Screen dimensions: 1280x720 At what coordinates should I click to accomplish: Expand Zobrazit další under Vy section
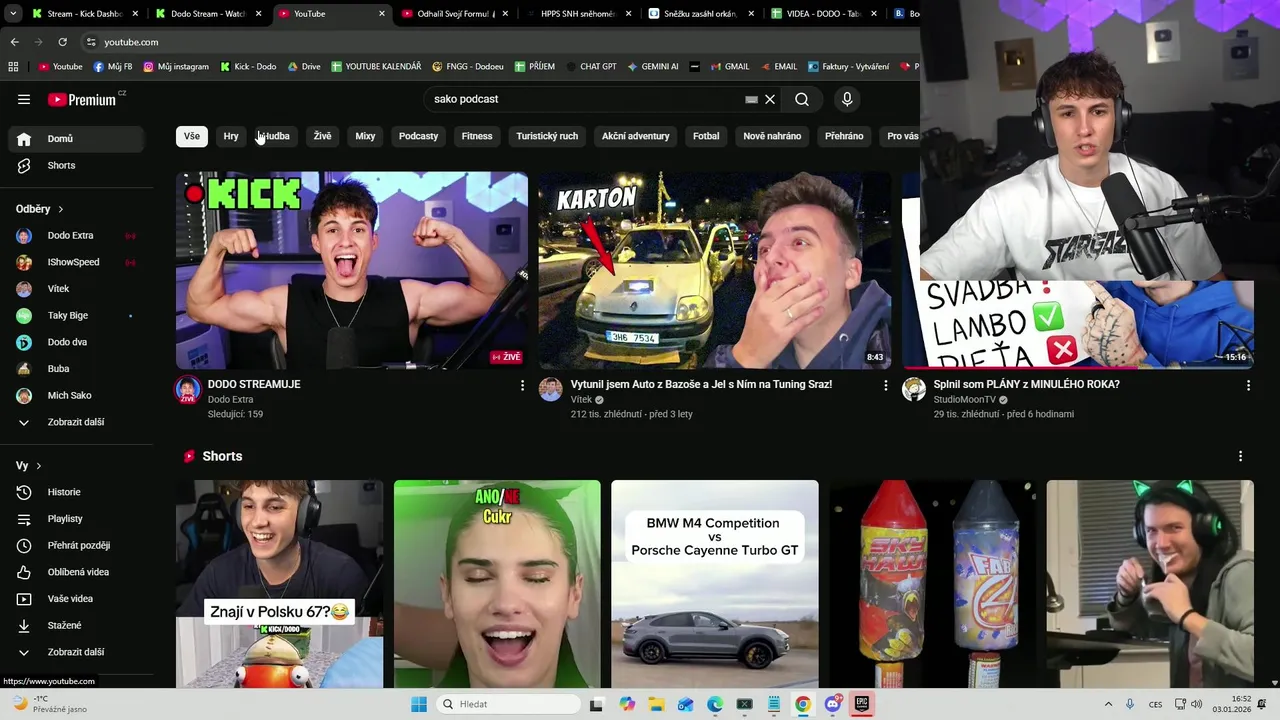76,652
